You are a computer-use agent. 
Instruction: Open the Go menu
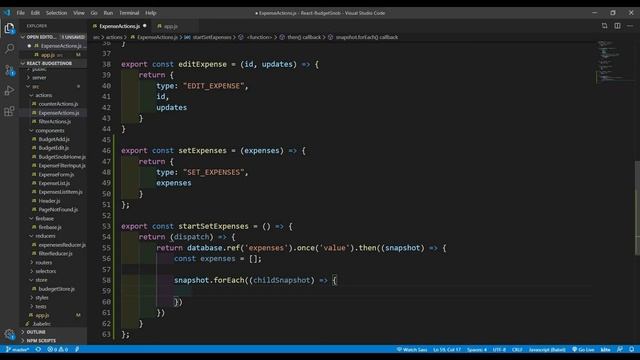[x=94, y=13]
